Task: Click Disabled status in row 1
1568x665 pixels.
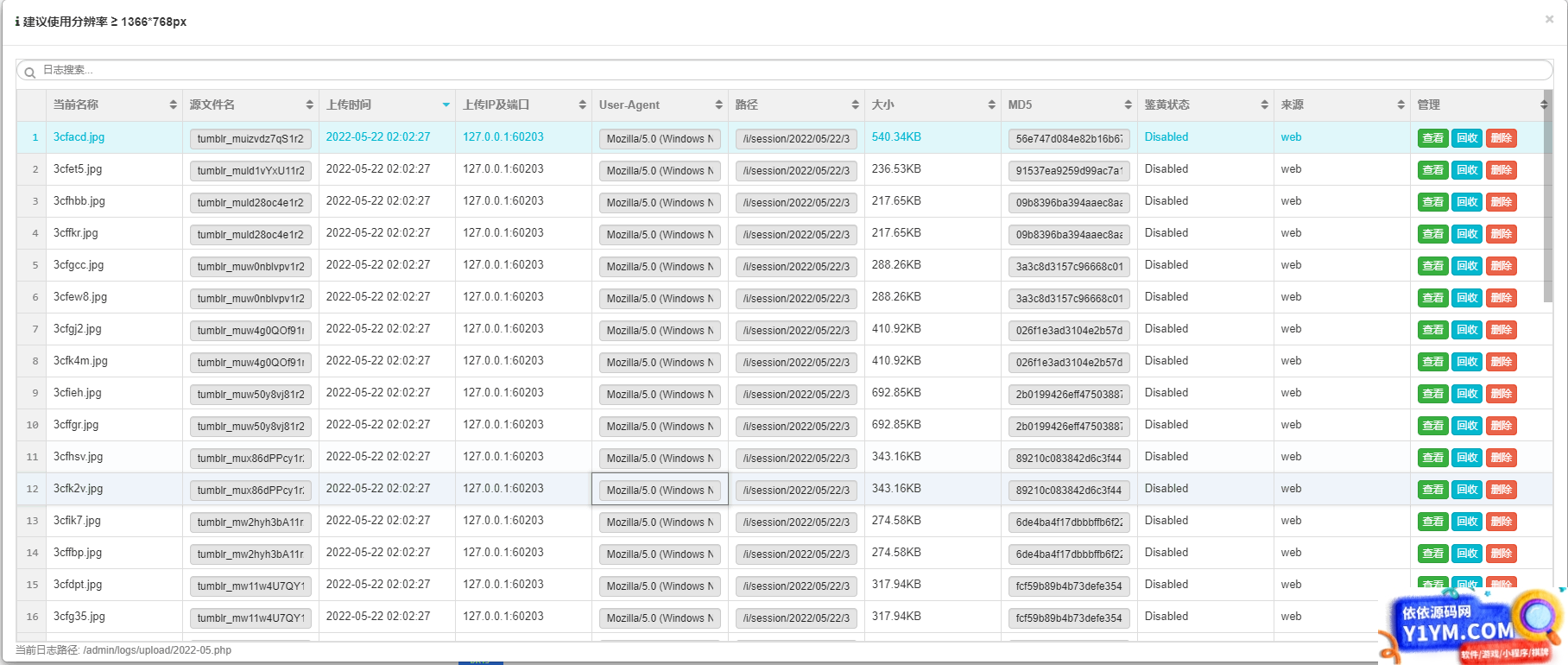Action: (1167, 137)
